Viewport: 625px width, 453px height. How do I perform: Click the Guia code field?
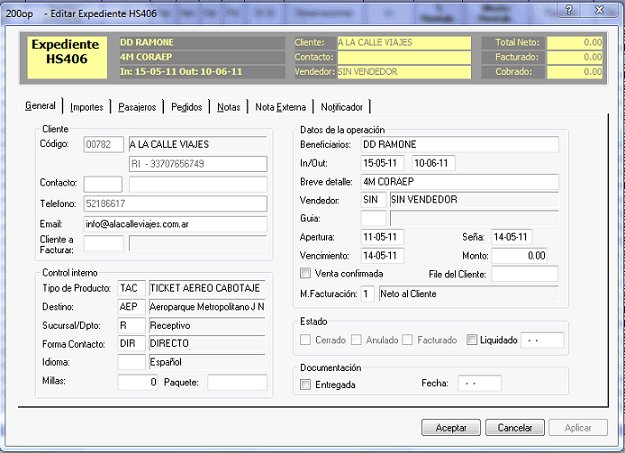click(x=373, y=218)
